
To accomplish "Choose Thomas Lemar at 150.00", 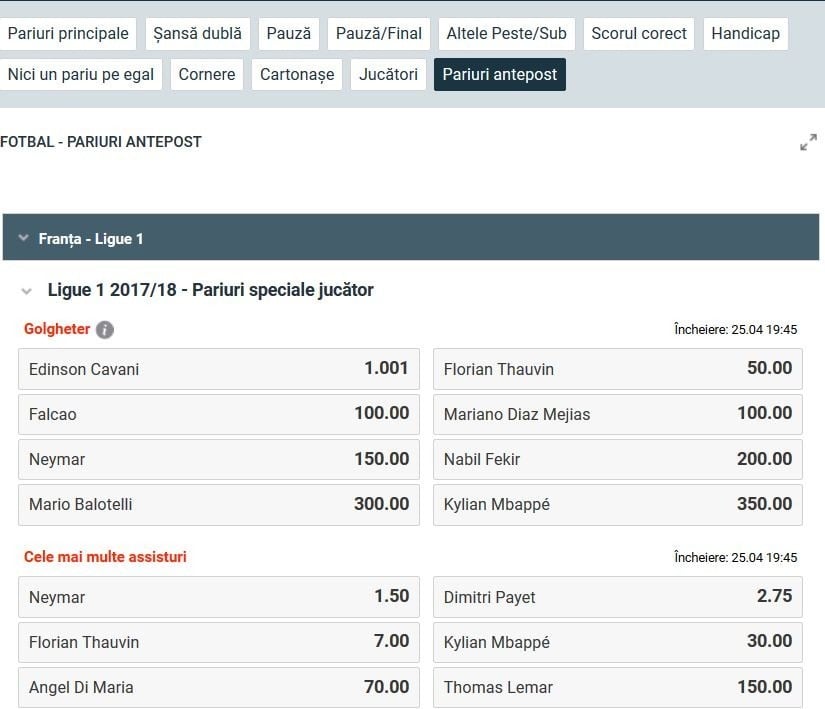I will tap(617, 687).
